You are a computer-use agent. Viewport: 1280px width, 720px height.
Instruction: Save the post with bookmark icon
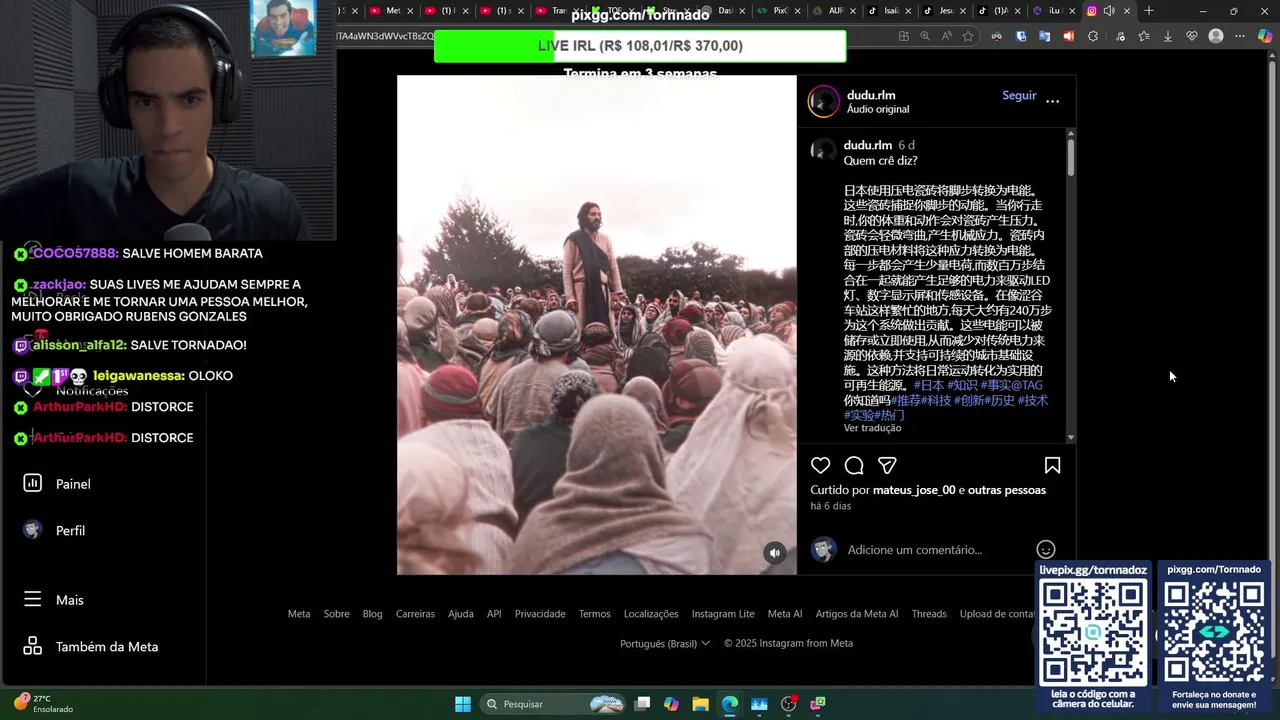1052,466
